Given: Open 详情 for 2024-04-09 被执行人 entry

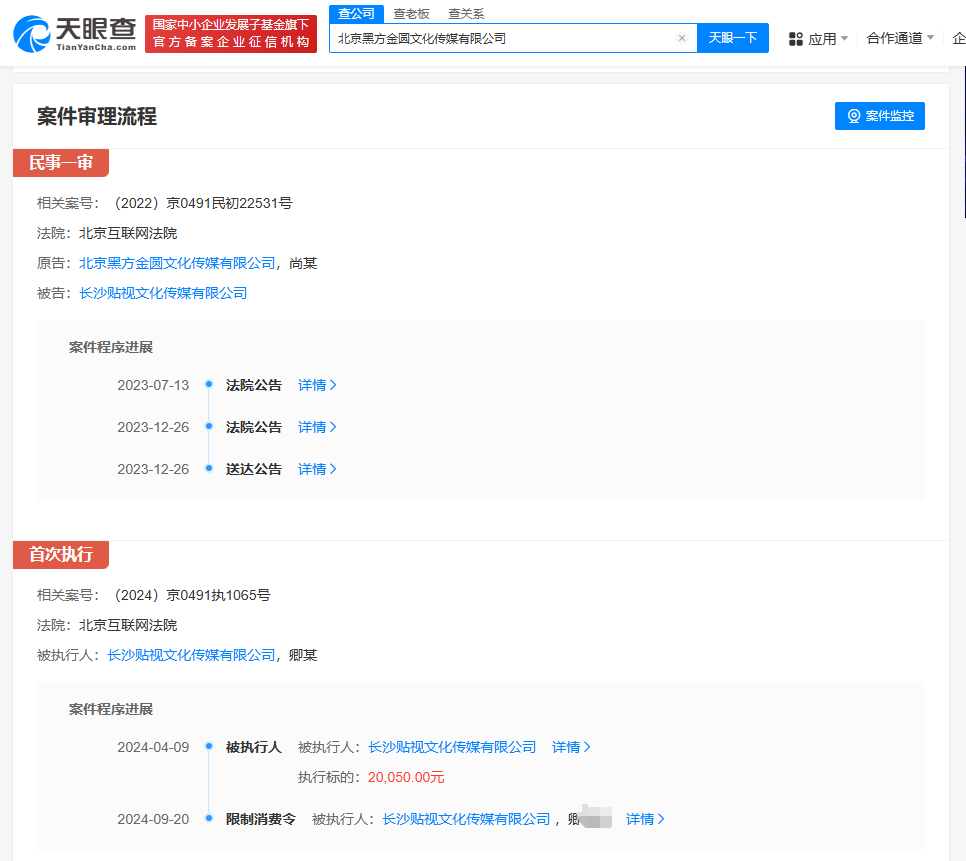Looking at the screenshot, I should click(x=571, y=748).
